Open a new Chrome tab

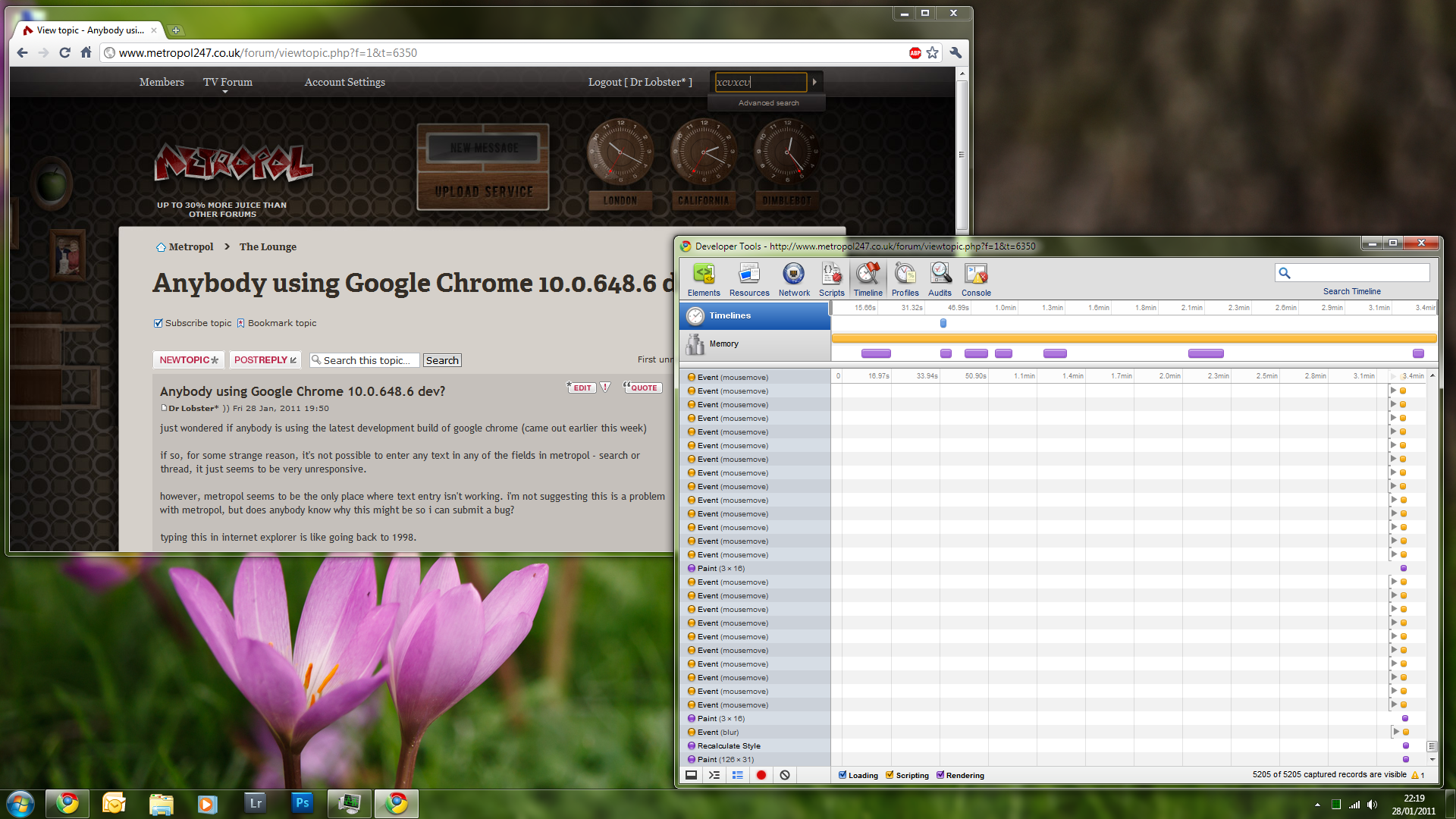tap(176, 30)
